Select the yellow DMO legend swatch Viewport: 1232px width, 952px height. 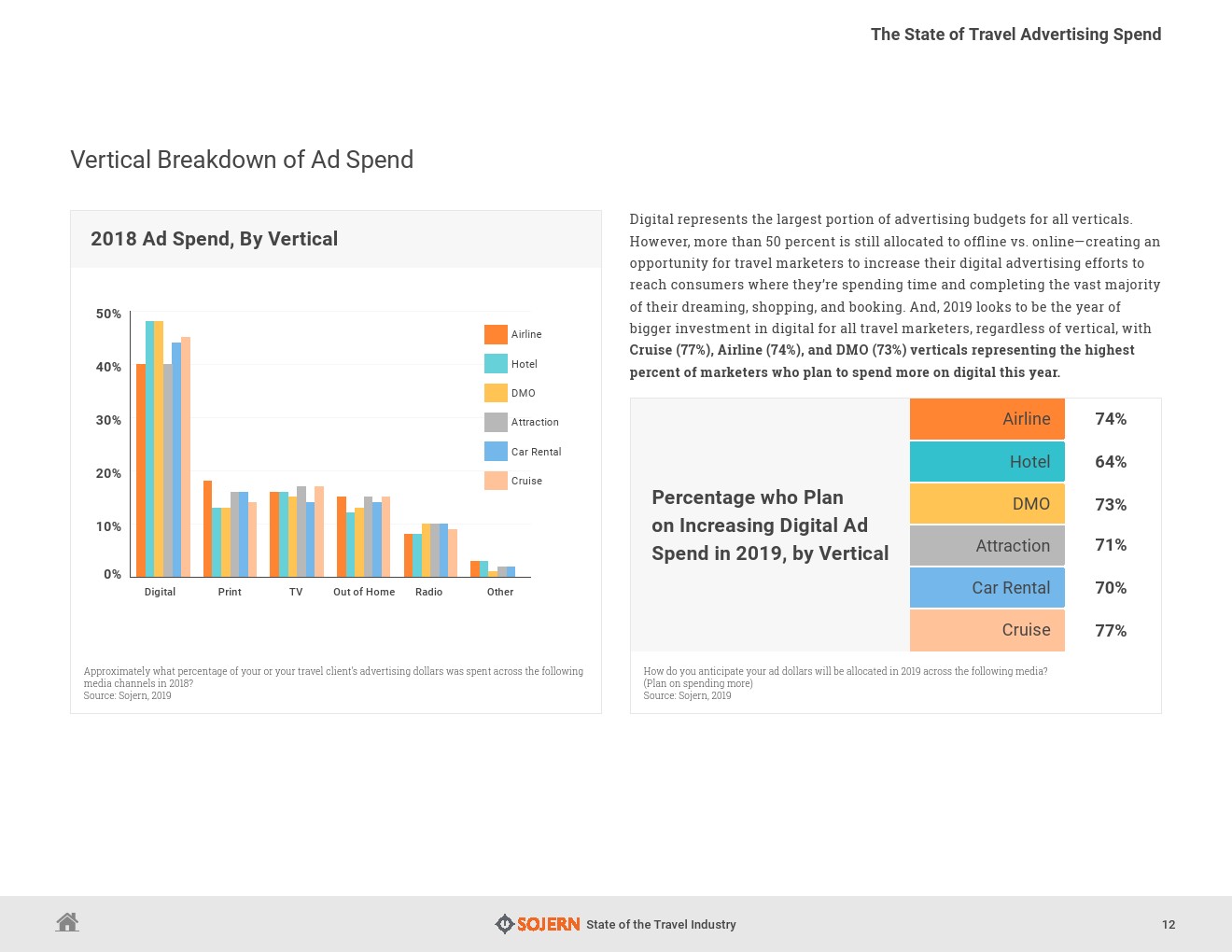[496, 393]
